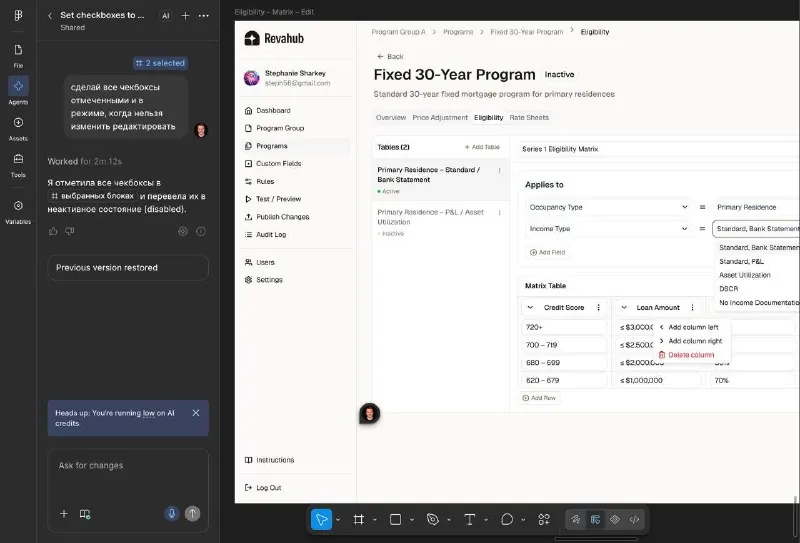Click the Add Row button

click(x=540, y=398)
